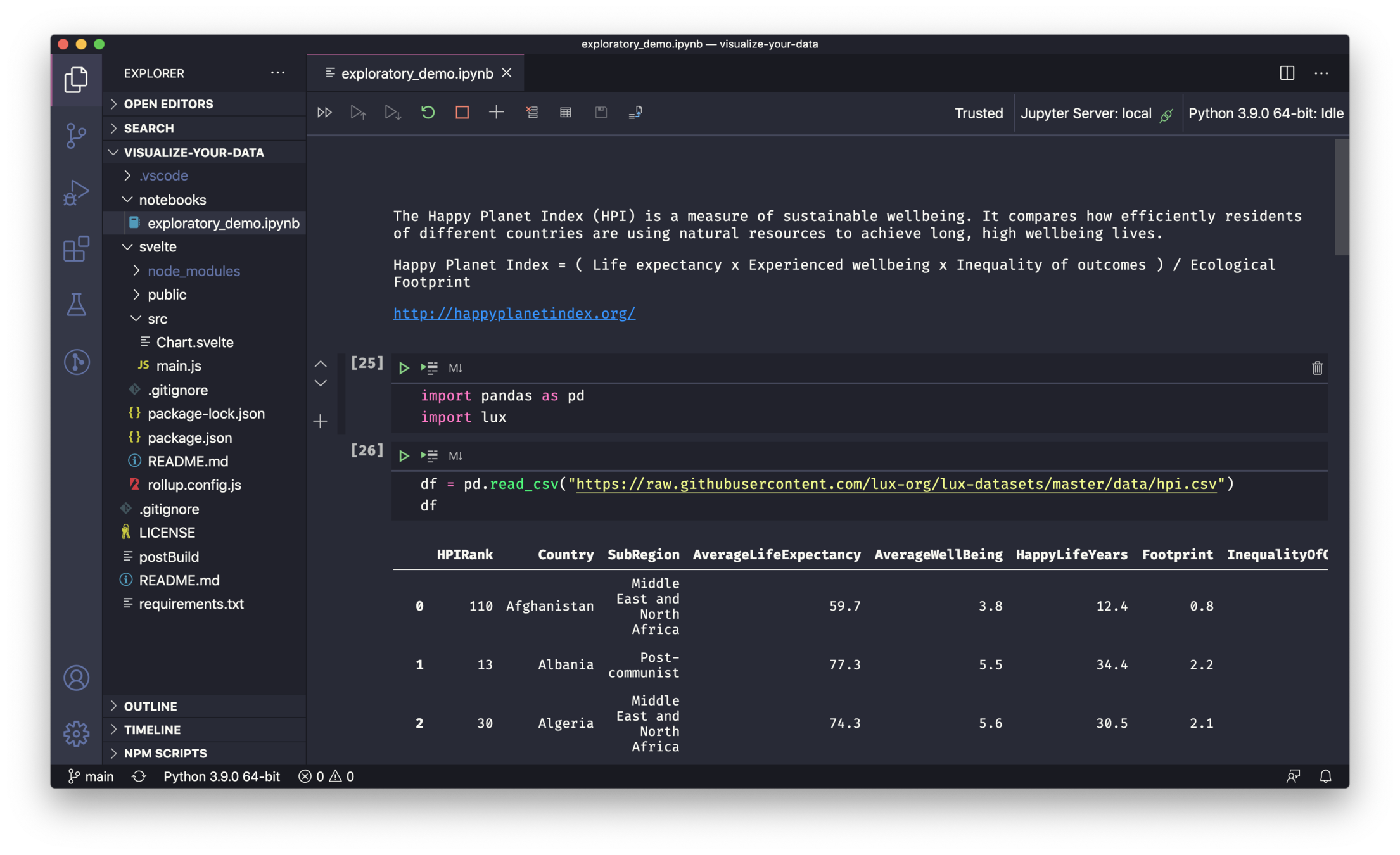Toggle split editor layout
This screenshot has height=855, width=1400.
(1287, 73)
